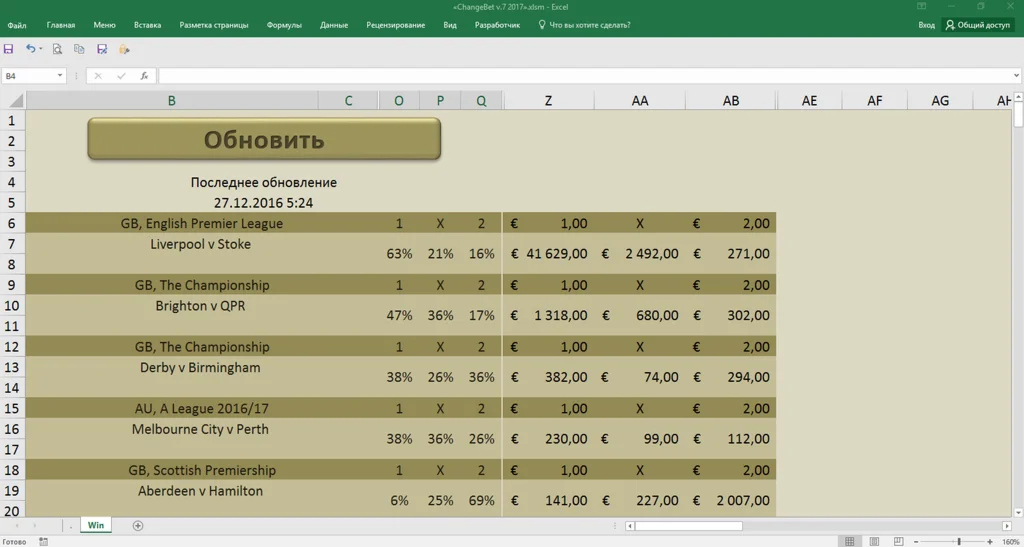
Task: Click the Save icon in quick access toolbar
Action: (9, 49)
